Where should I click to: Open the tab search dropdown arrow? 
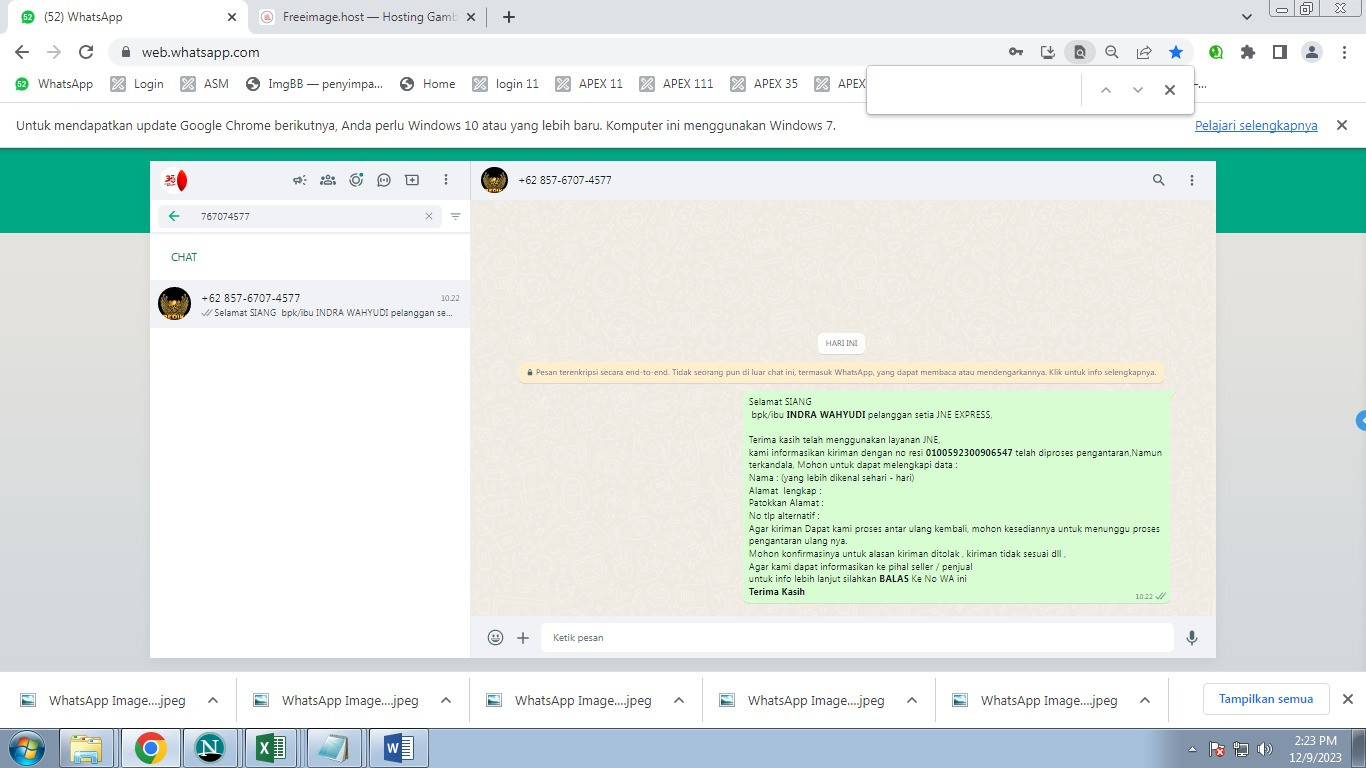(1246, 17)
